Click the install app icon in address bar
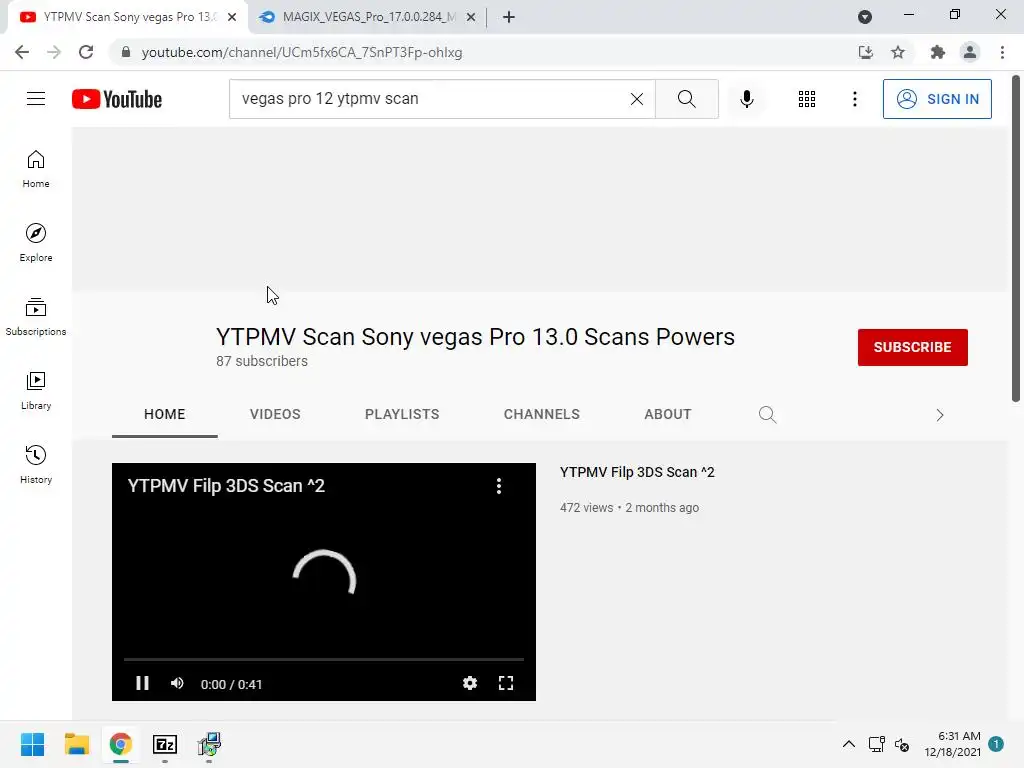This screenshot has height=768, width=1024. coord(865,52)
